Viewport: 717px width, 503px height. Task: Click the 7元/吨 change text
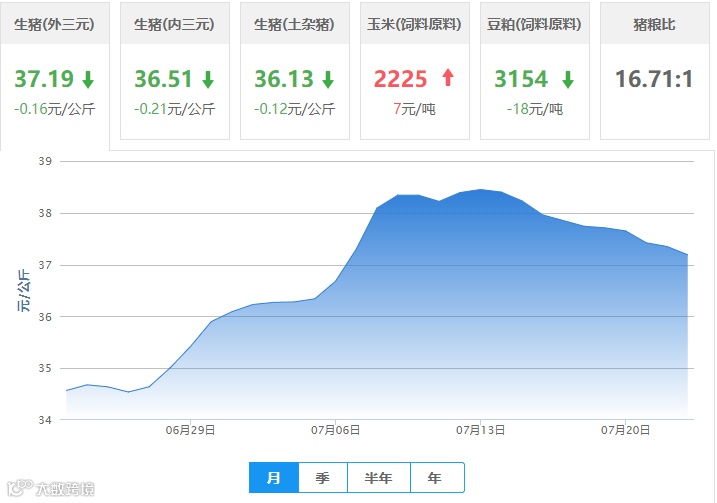(414, 109)
